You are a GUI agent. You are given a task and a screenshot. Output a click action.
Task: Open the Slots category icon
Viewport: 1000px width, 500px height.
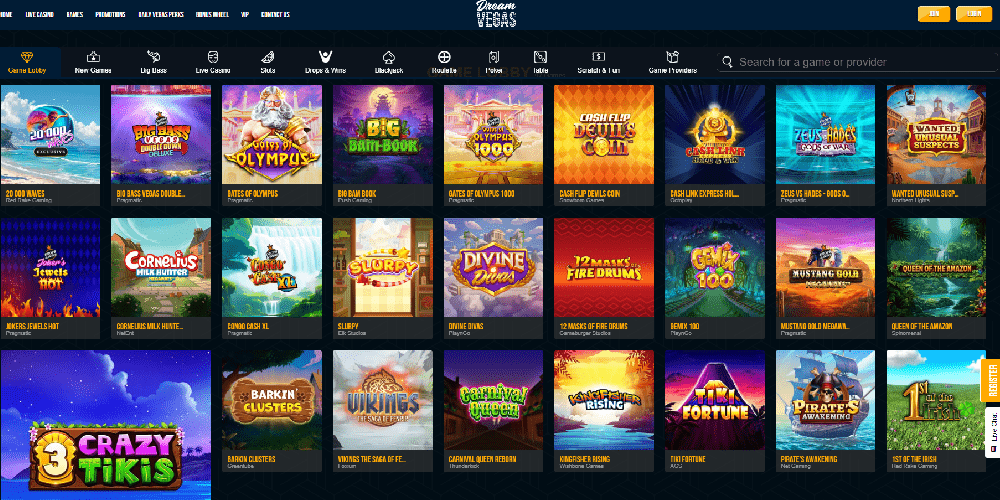click(x=268, y=62)
